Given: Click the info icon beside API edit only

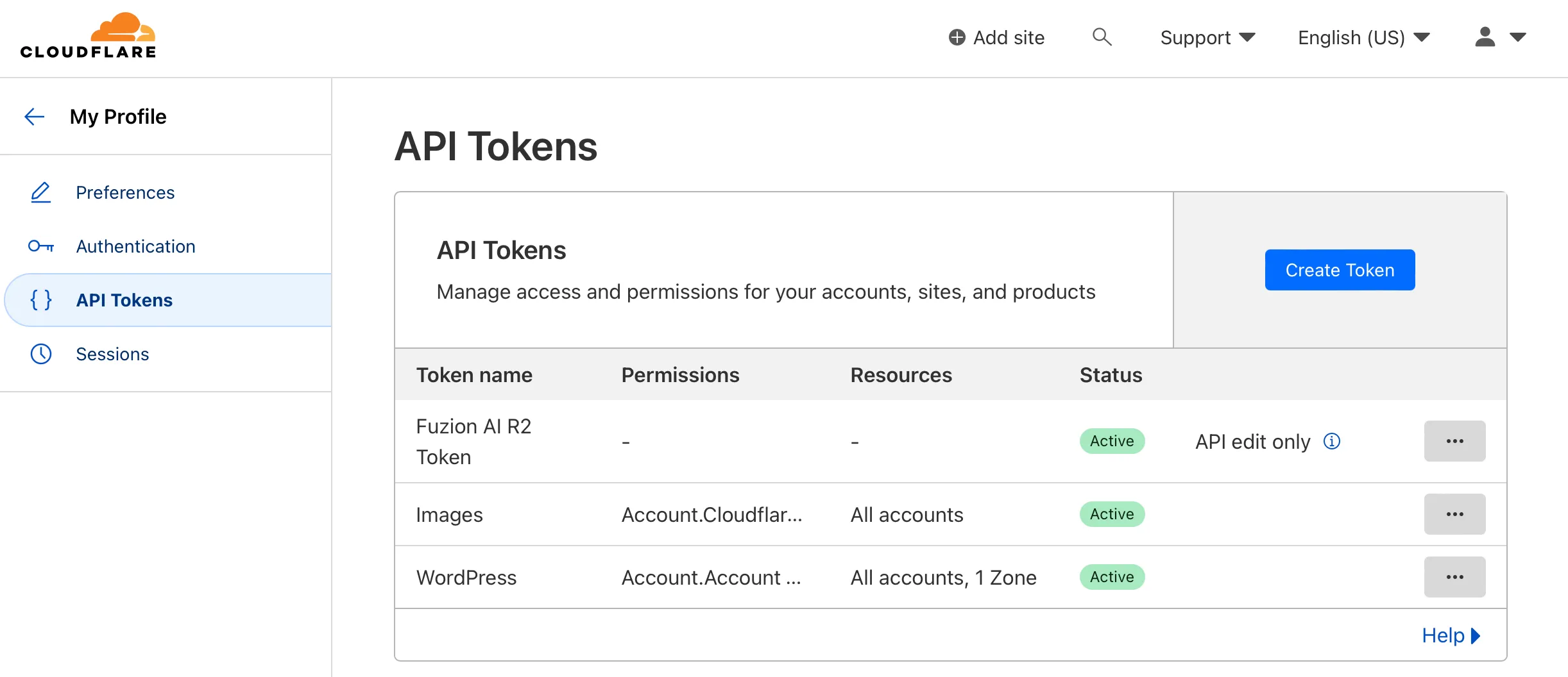Looking at the screenshot, I should [x=1331, y=441].
